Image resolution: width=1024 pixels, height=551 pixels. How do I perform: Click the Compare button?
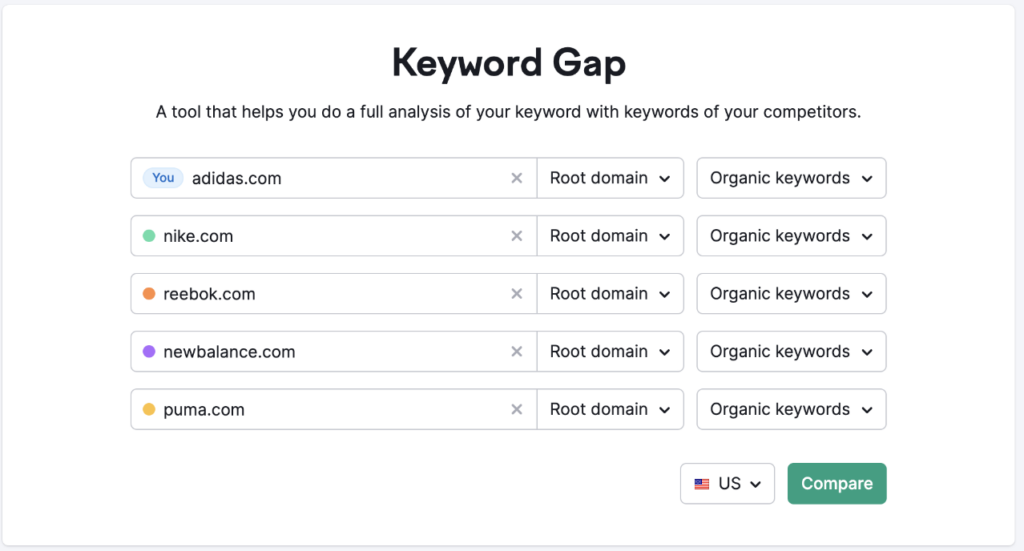837,484
